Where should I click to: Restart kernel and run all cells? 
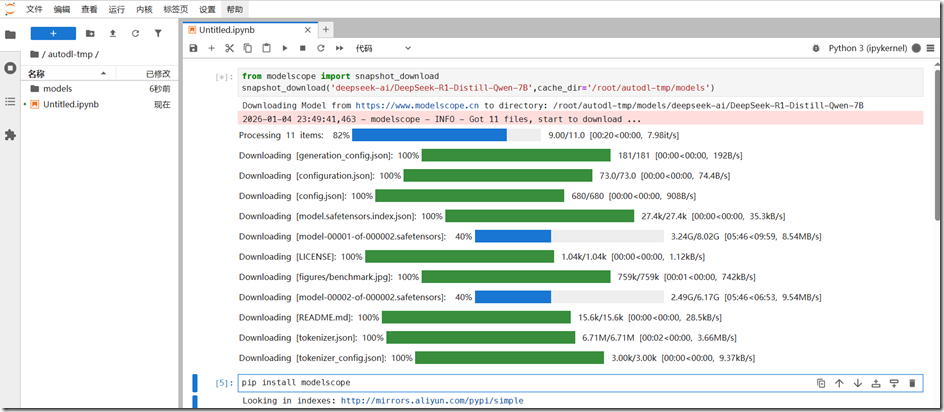tap(340, 48)
